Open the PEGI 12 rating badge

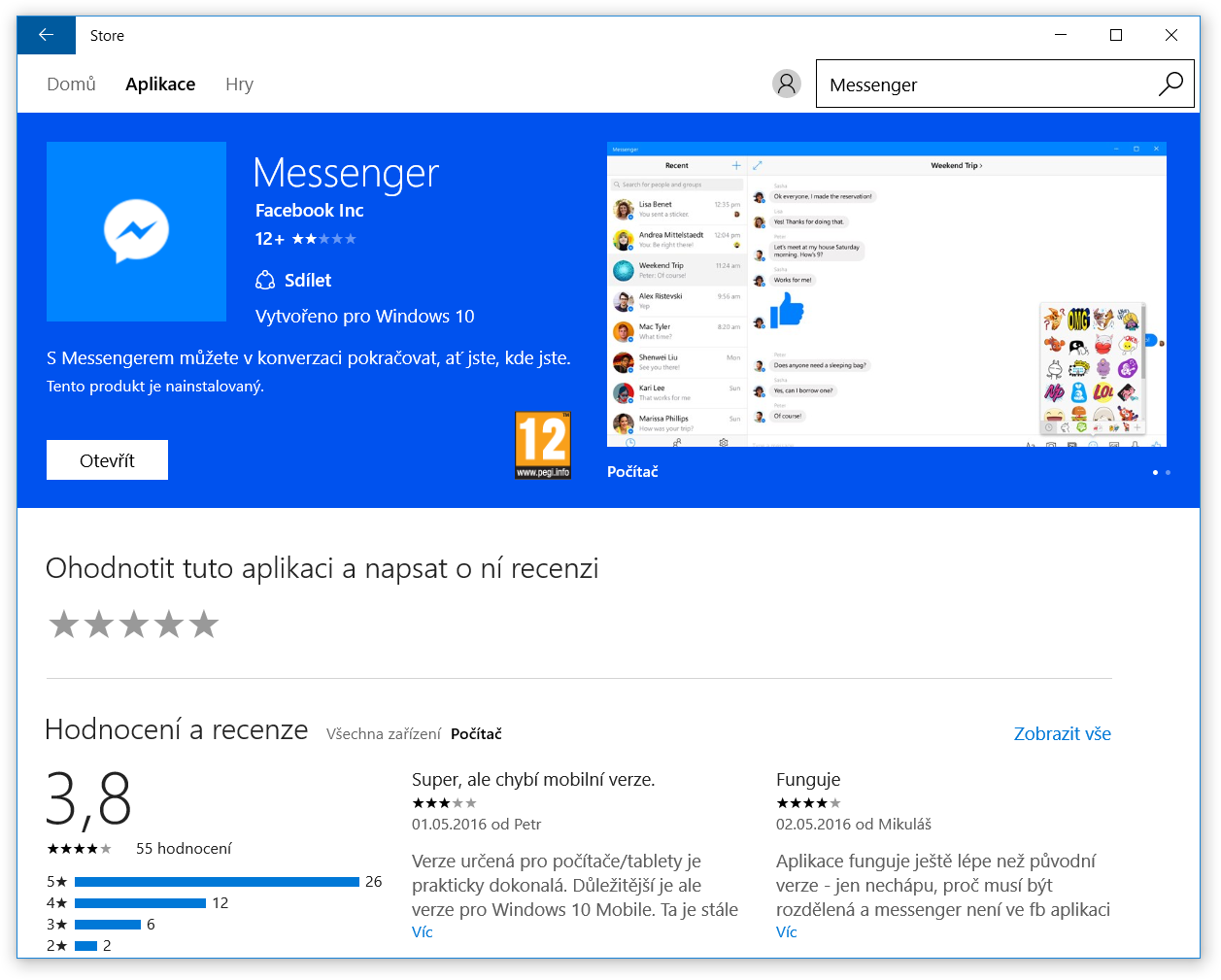(542, 445)
